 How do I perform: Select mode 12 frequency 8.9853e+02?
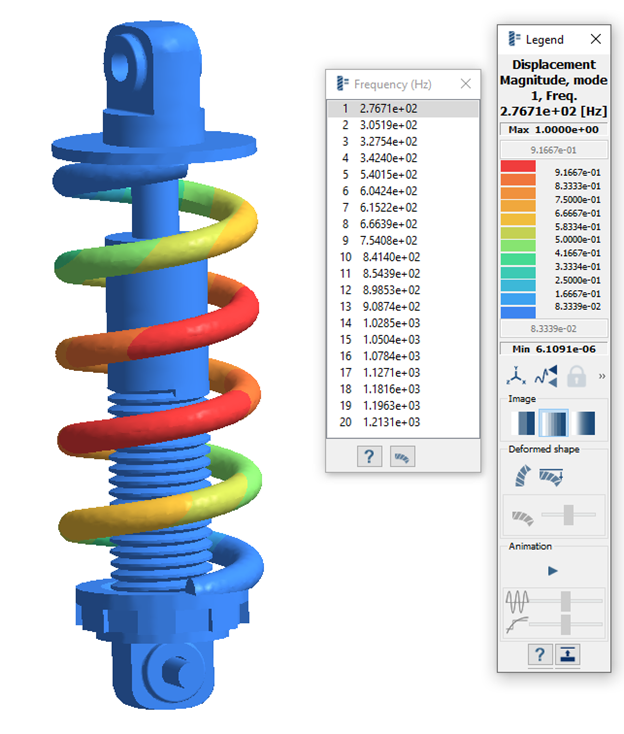[x=403, y=290]
